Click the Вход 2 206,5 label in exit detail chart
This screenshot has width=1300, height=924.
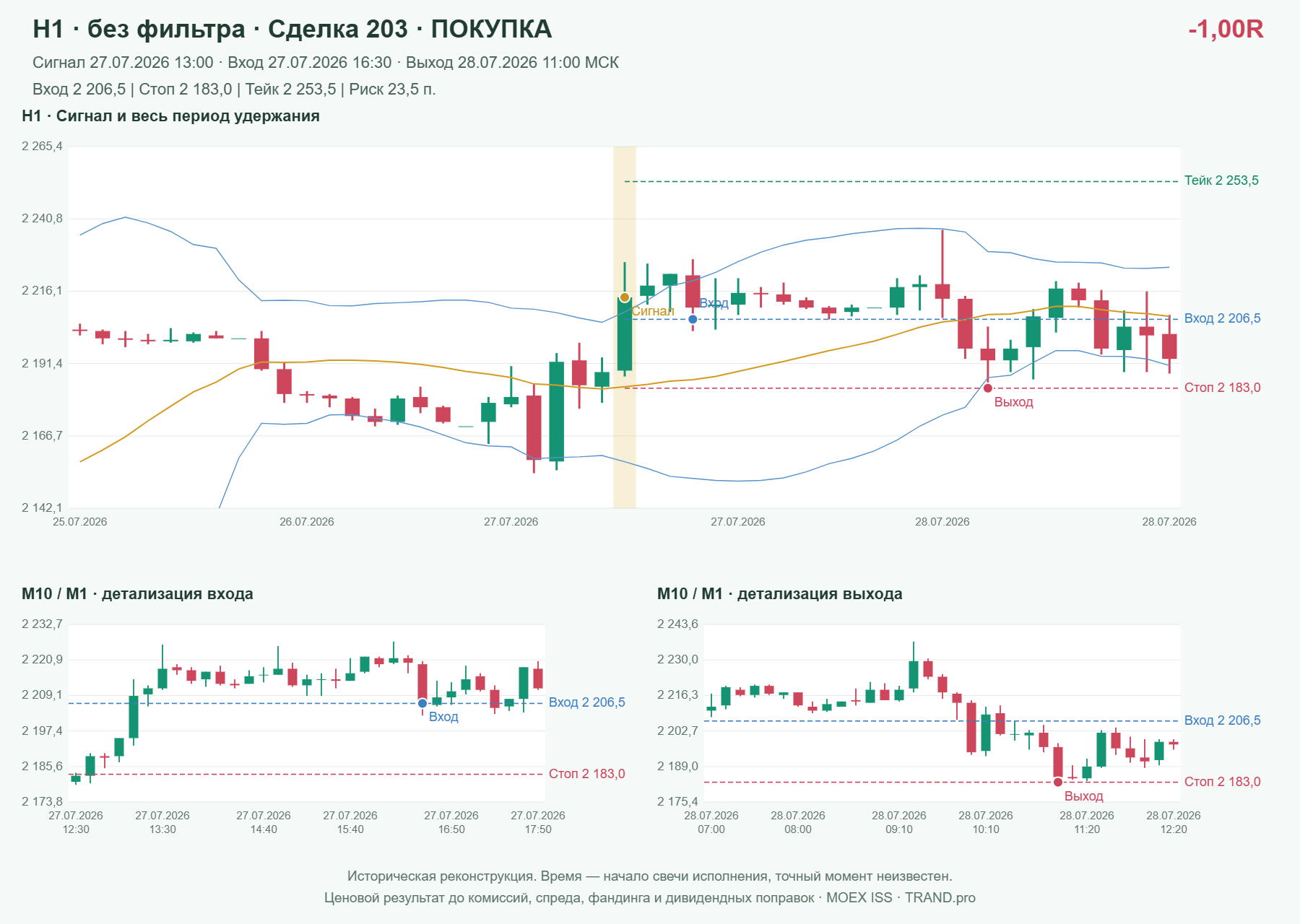[x=1222, y=720]
